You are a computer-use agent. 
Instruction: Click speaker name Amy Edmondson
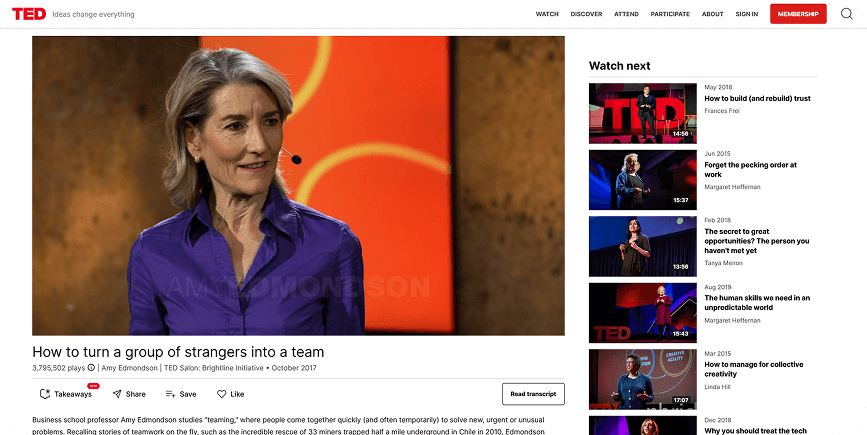(129, 368)
